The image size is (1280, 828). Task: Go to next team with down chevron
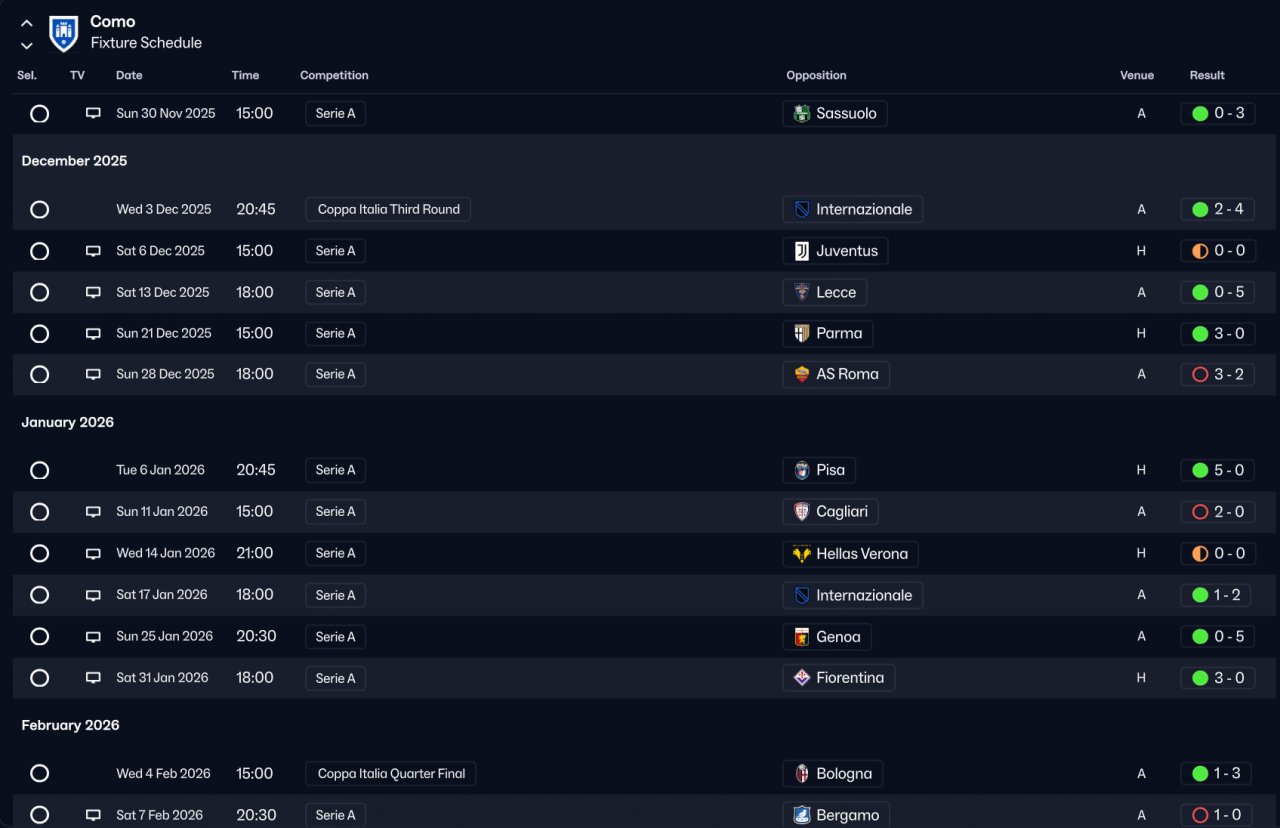click(27, 45)
